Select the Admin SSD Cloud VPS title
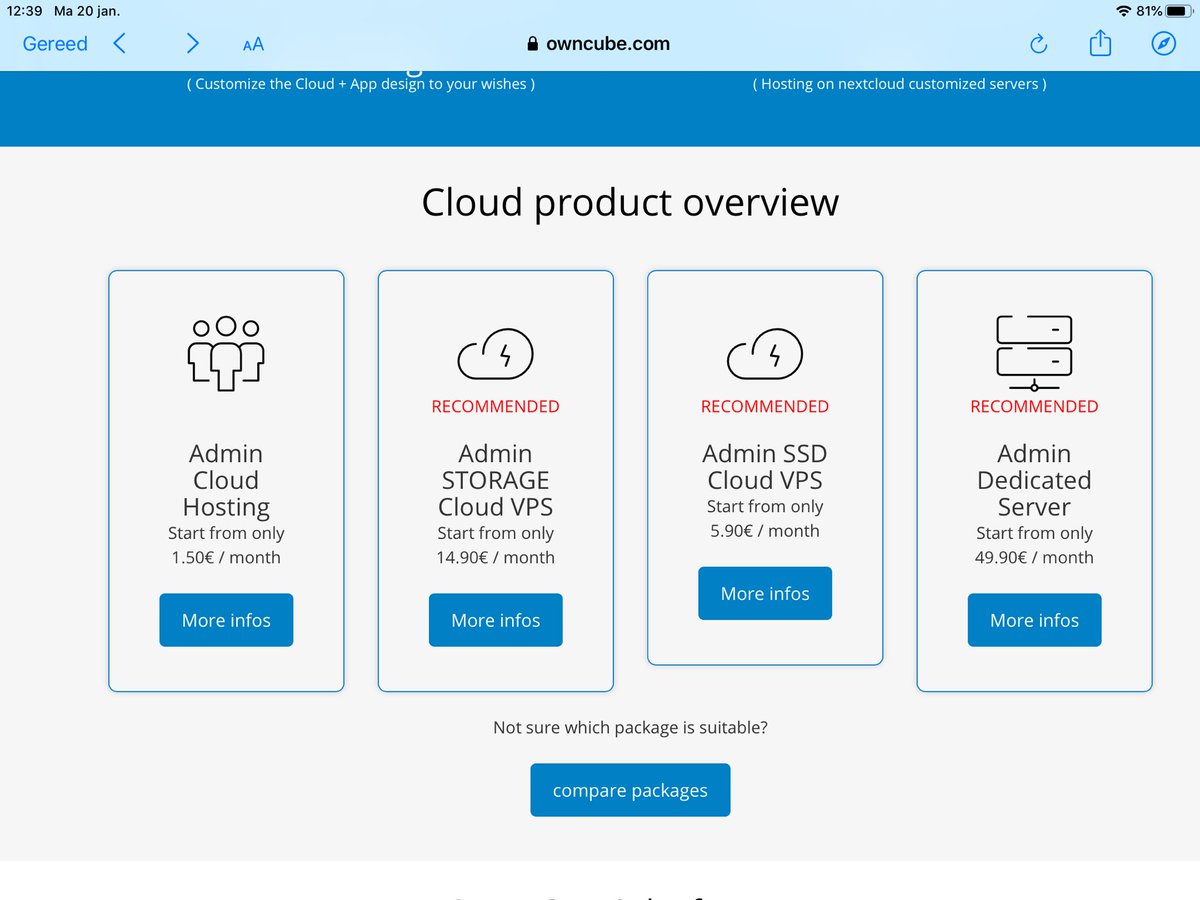The image size is (1200, 900). point(765,467)
